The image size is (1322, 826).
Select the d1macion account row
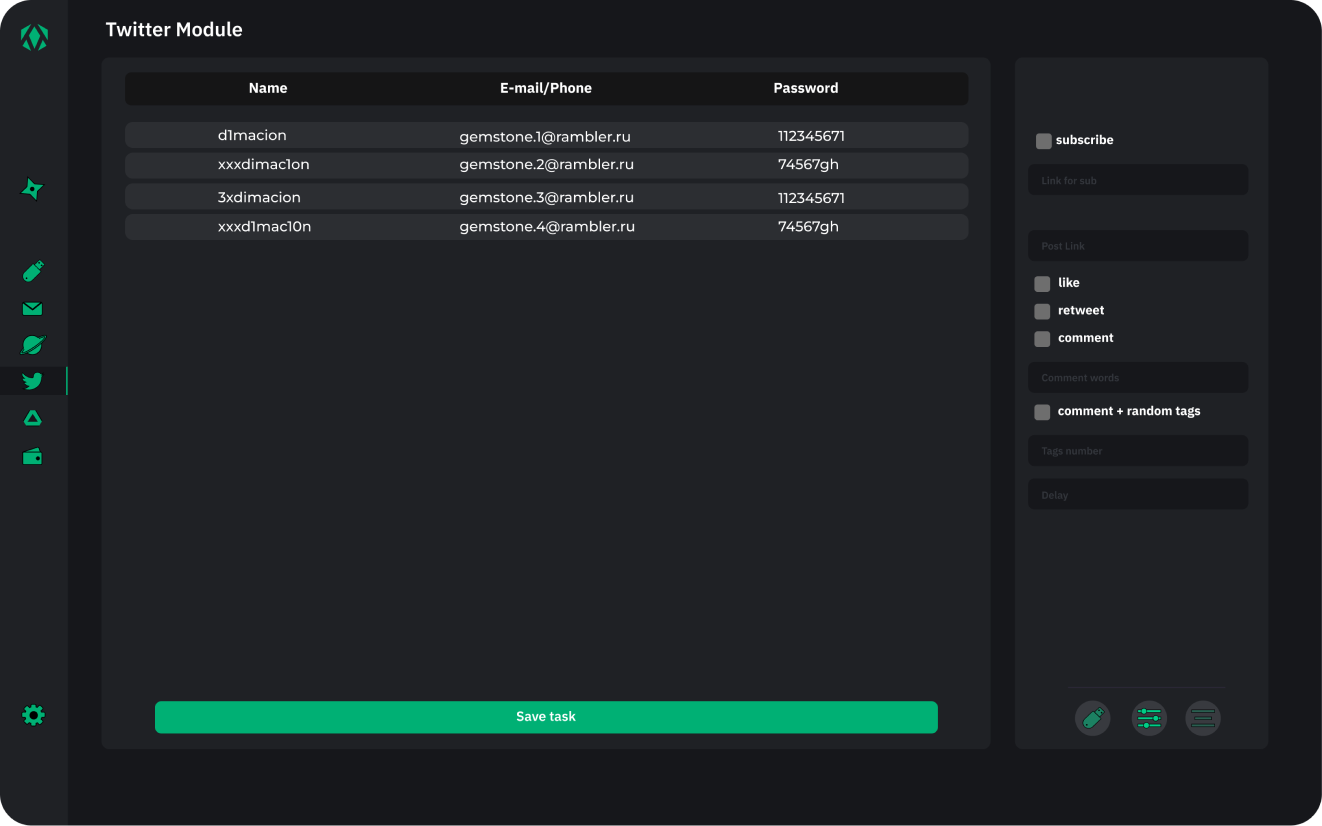(x=546, y=136)
